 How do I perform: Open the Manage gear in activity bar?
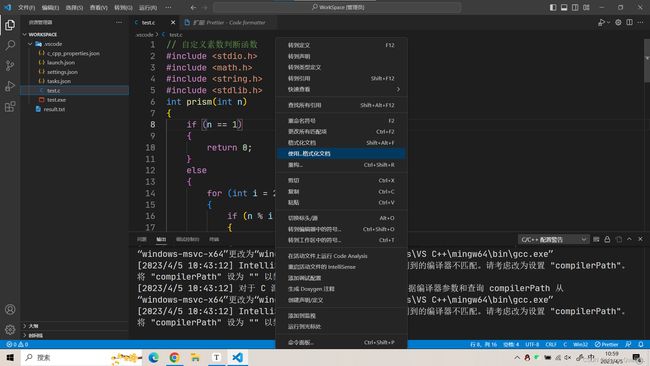(10, 330)
